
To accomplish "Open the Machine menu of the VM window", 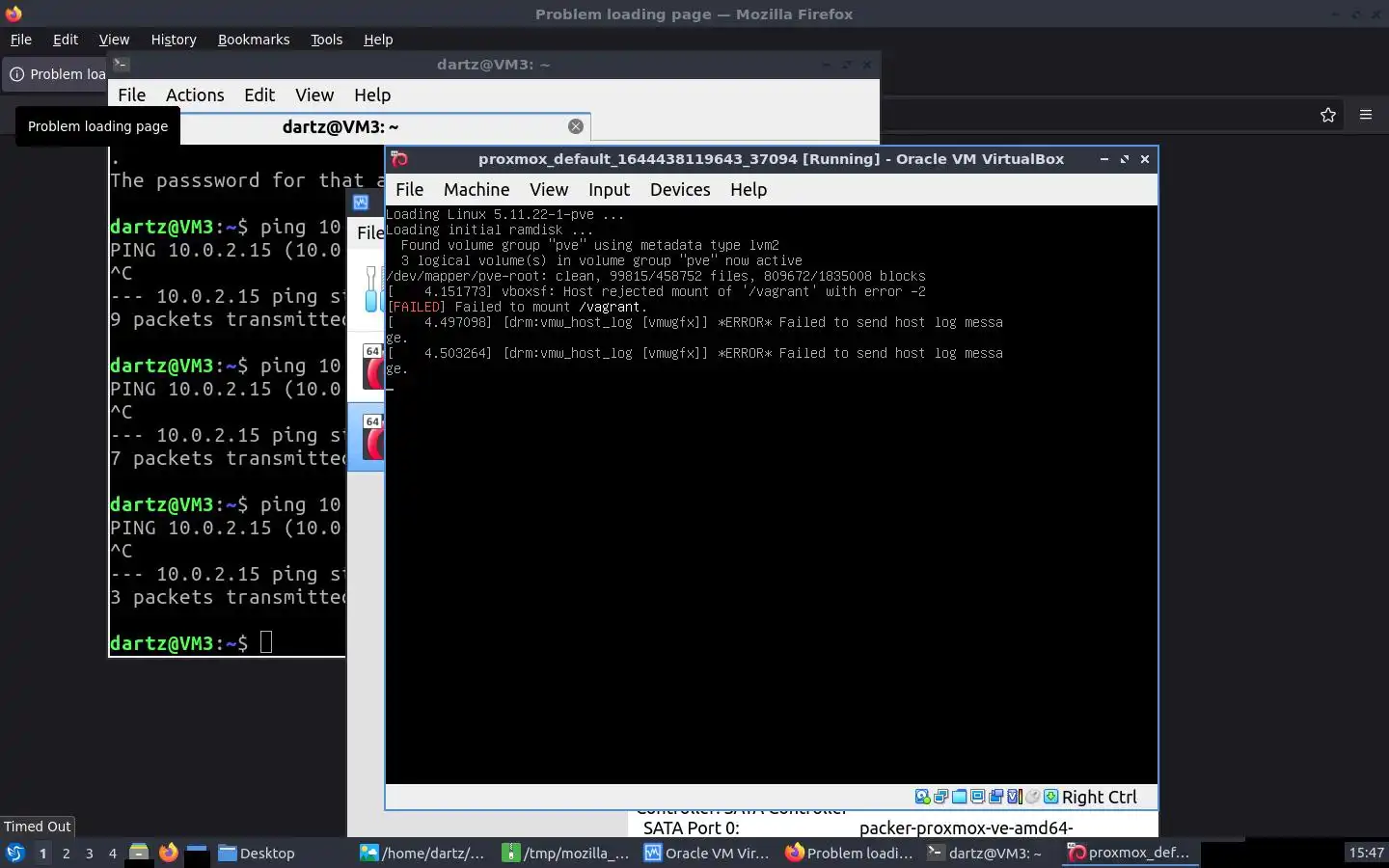I will [x=477, y=190].
